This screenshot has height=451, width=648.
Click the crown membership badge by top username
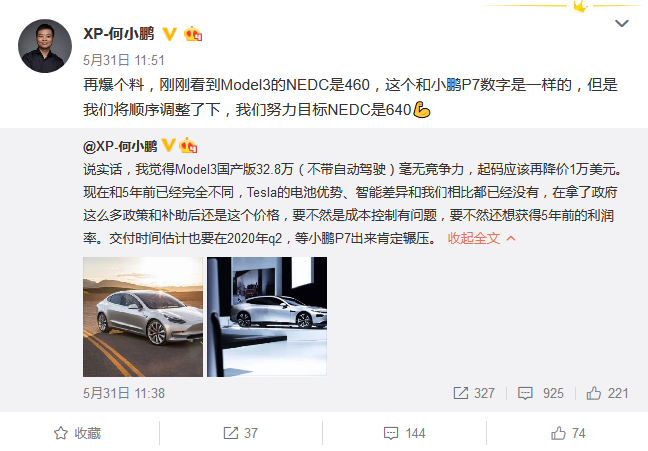(x=193, y=34)
